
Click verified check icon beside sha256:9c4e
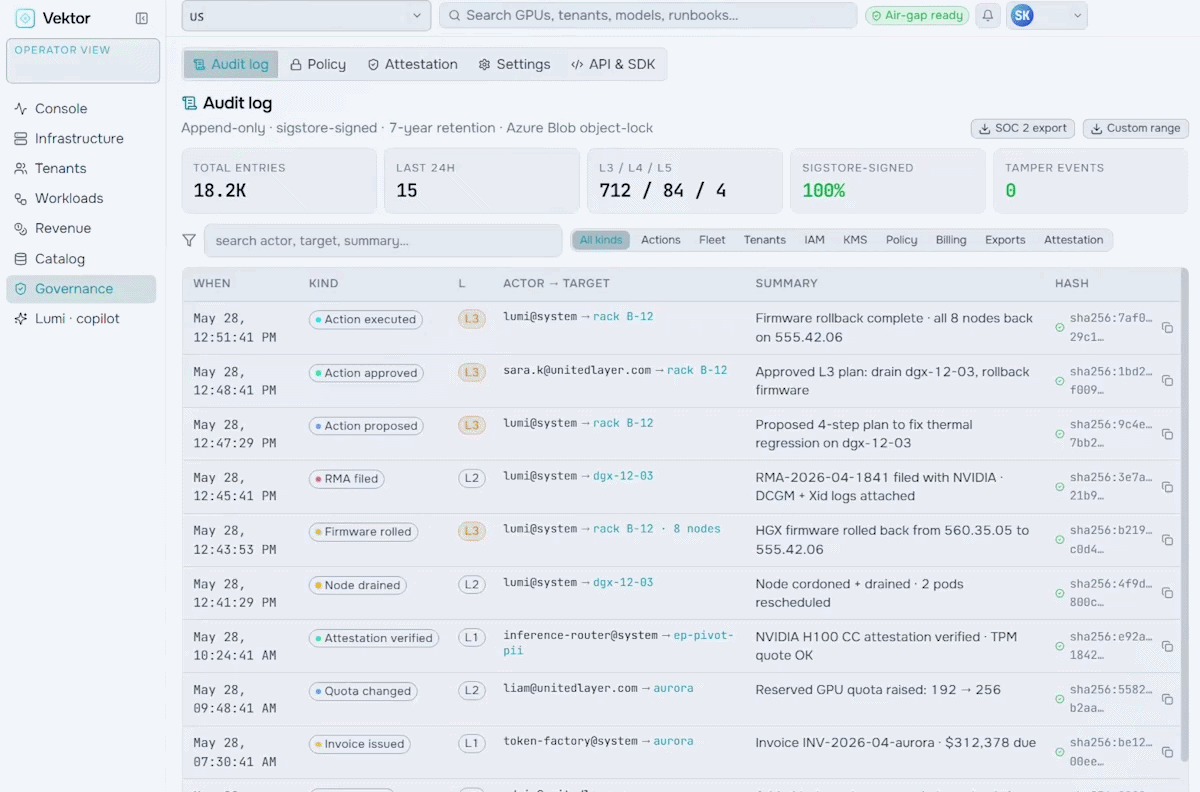[x=1060, y=434]
